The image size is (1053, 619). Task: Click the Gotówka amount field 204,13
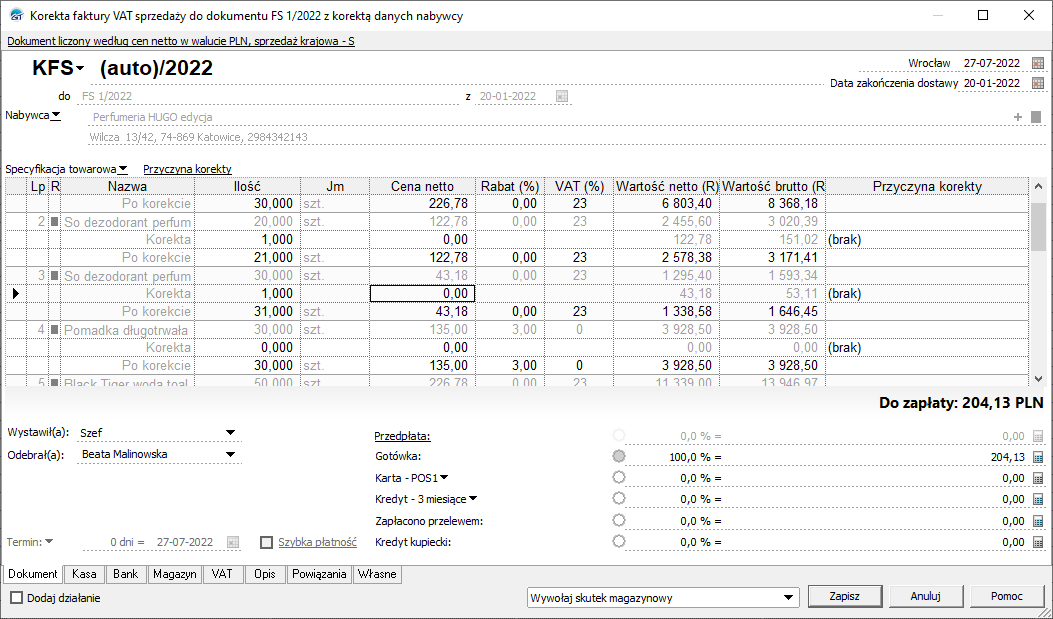point(875,457)
